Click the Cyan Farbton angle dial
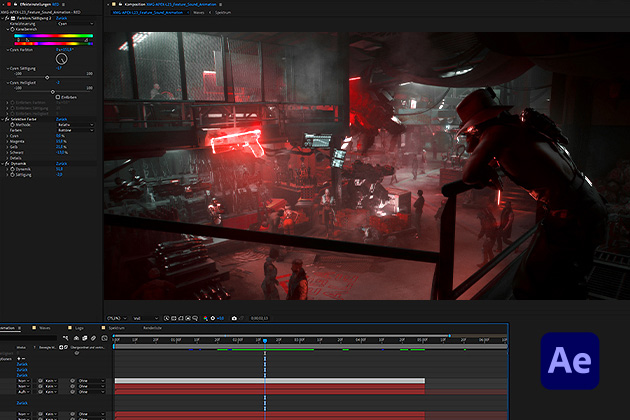Image resolution: width=630 pixels, height=420 pixels. (61, 59)
